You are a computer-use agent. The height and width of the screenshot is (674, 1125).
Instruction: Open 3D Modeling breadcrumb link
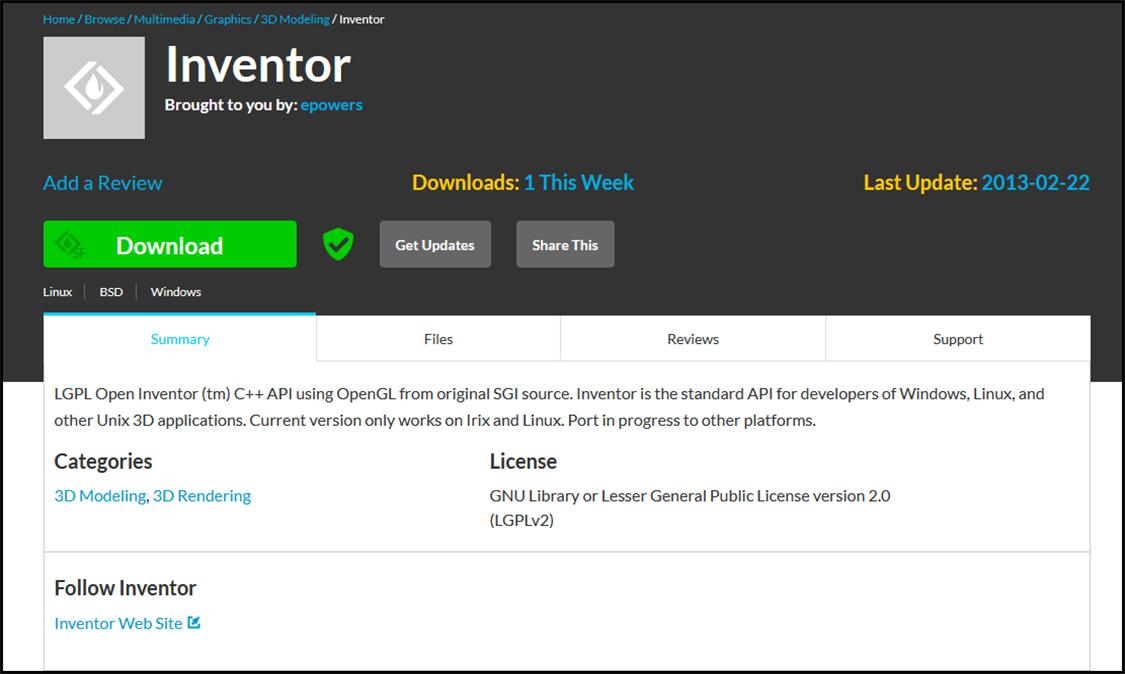point(295,19)
